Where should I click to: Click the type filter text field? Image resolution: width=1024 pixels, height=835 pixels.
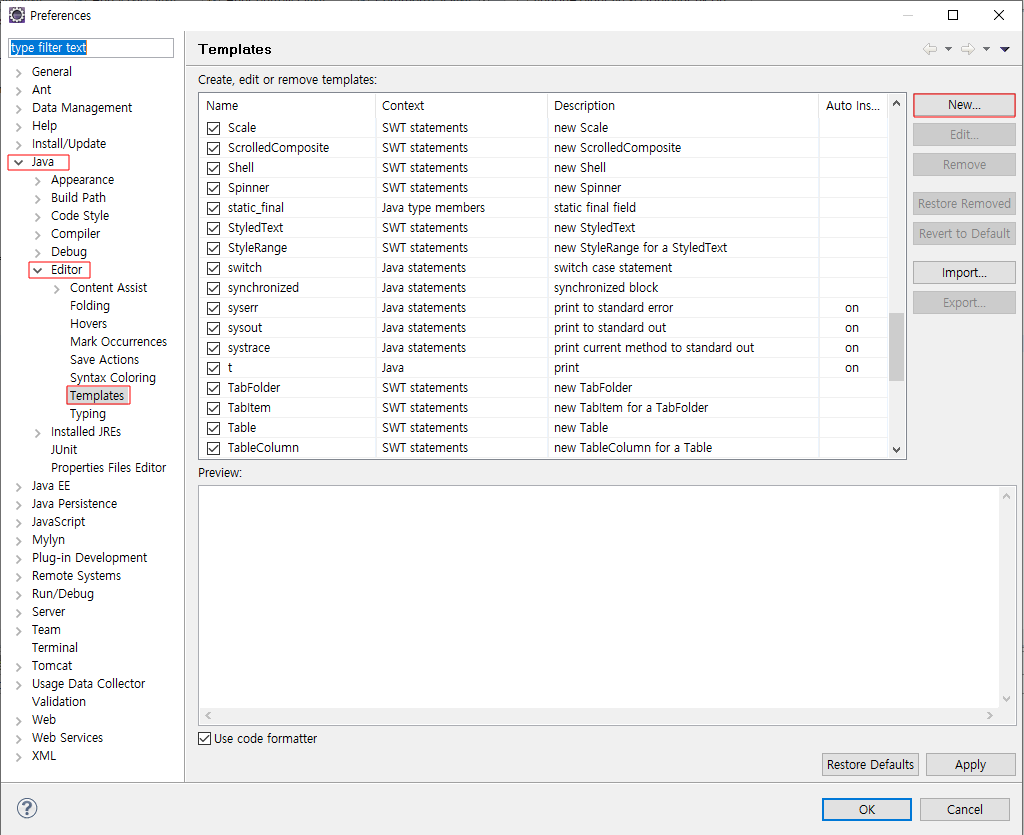(x=91, y=48)
